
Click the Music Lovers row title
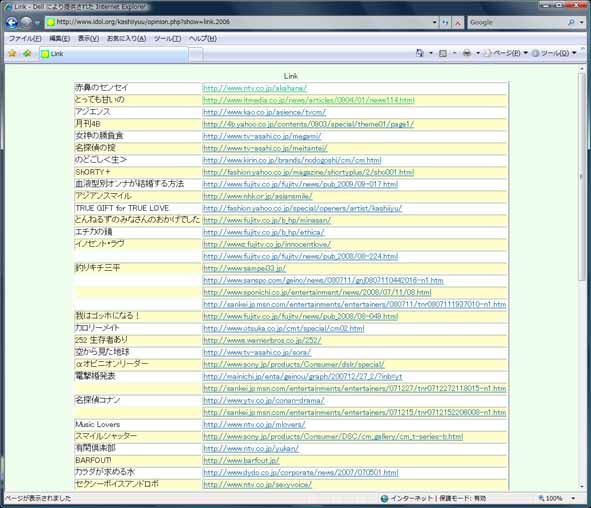tap(98, 425)
